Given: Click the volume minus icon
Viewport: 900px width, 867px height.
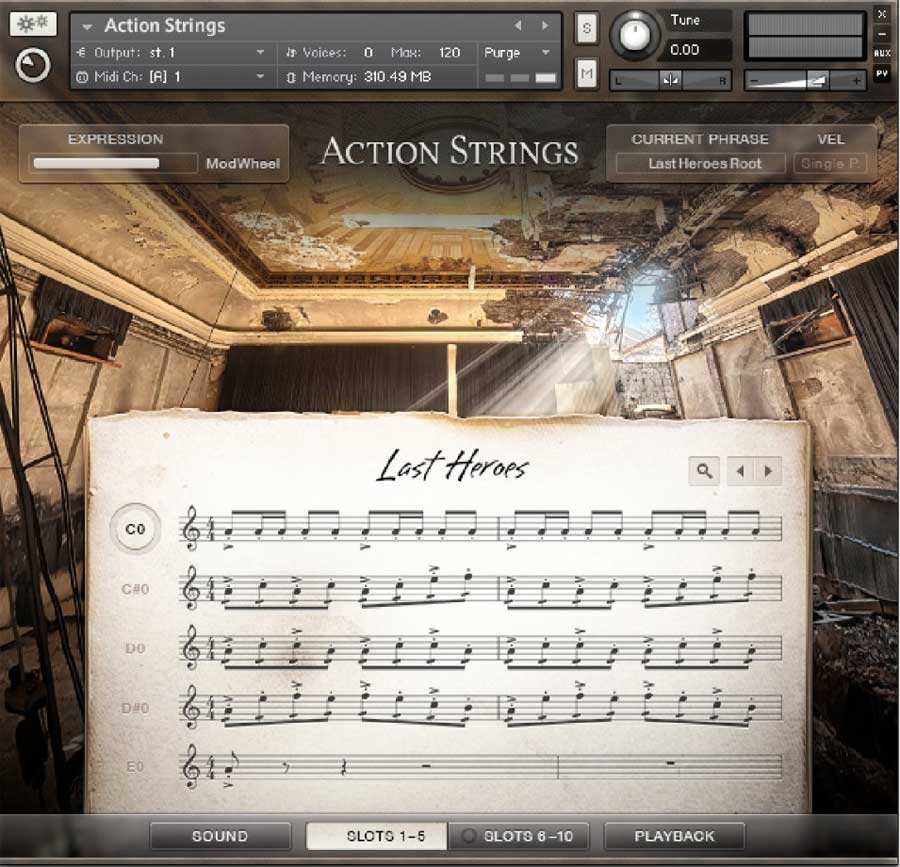Looking at the screenshot, I should pyautogui.click(x=755, y=81).
